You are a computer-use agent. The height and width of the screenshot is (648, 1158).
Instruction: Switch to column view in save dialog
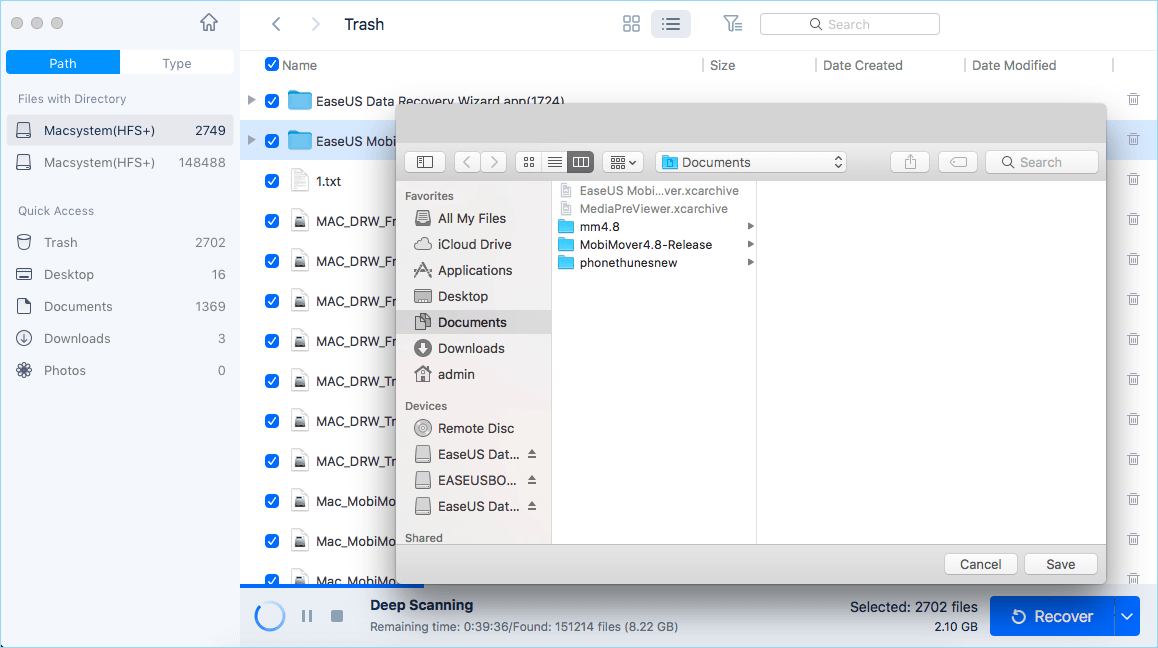click(581, 161)
